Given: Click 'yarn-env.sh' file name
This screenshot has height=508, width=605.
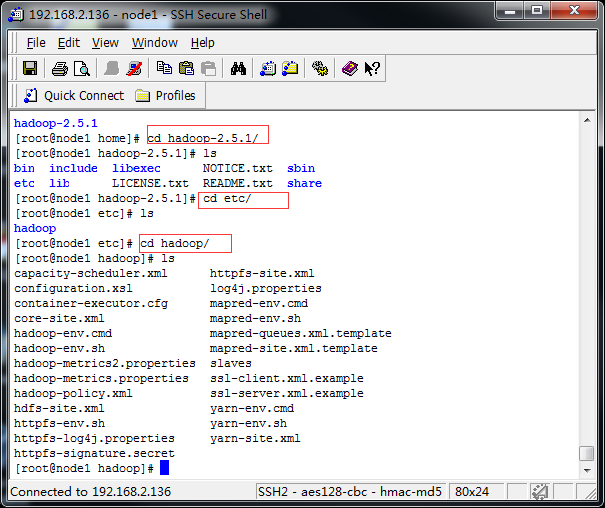Looking at the screenshot, I should [248, 423].
